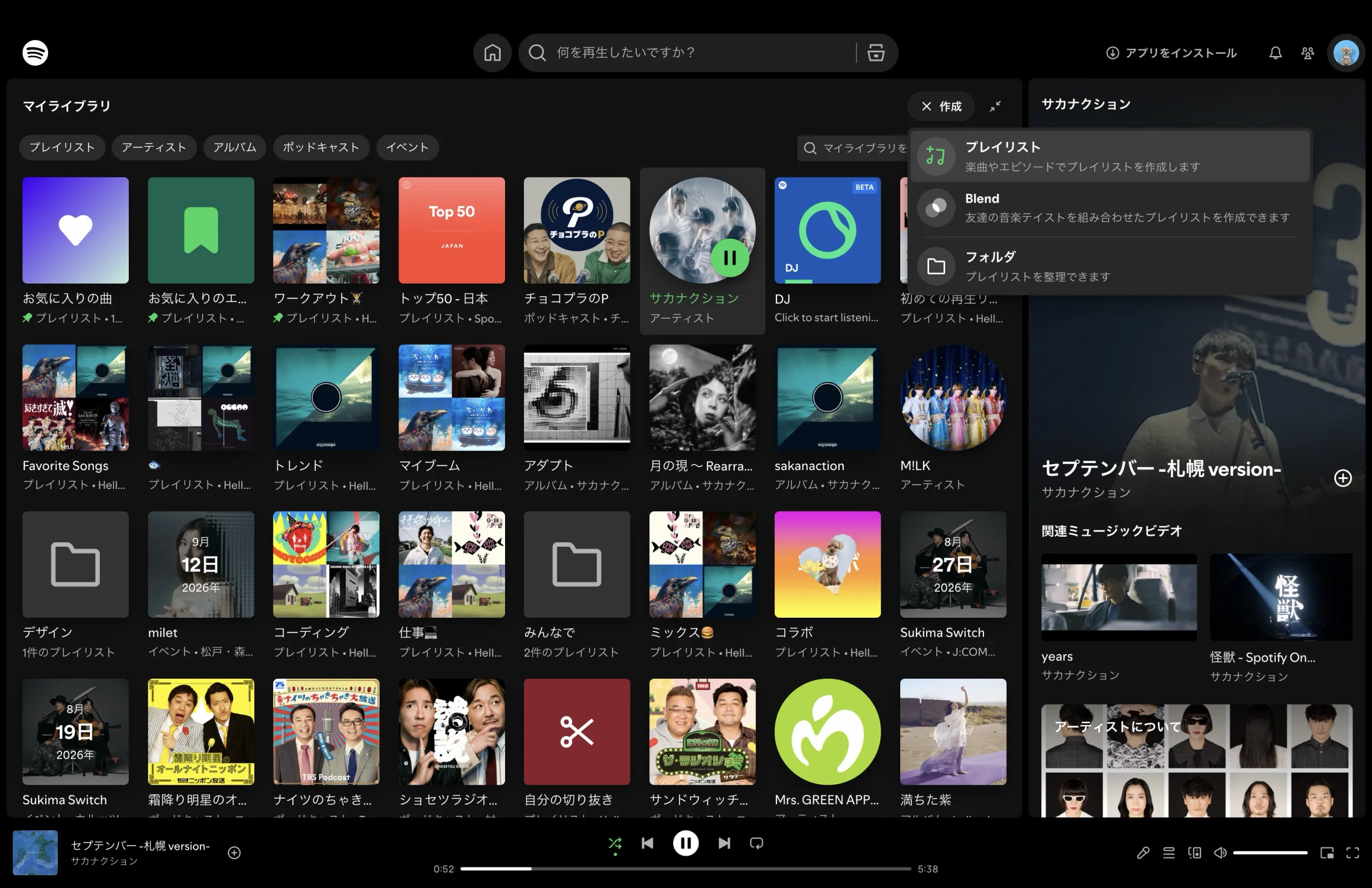Viewport: 1372px width, 888px height.
Task: Open the Browse icon beside search
Action: [875, 53]
